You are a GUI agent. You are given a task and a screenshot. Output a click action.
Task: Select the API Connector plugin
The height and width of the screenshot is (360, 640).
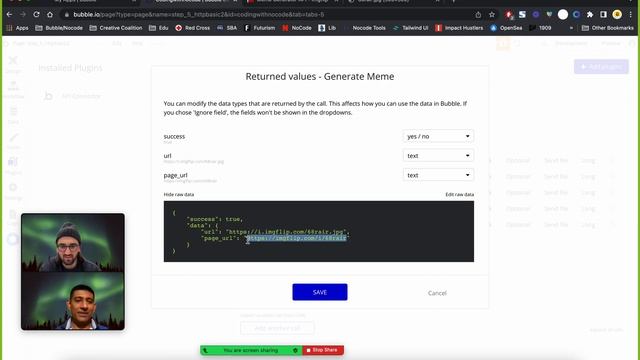click(x=72, y=96)
